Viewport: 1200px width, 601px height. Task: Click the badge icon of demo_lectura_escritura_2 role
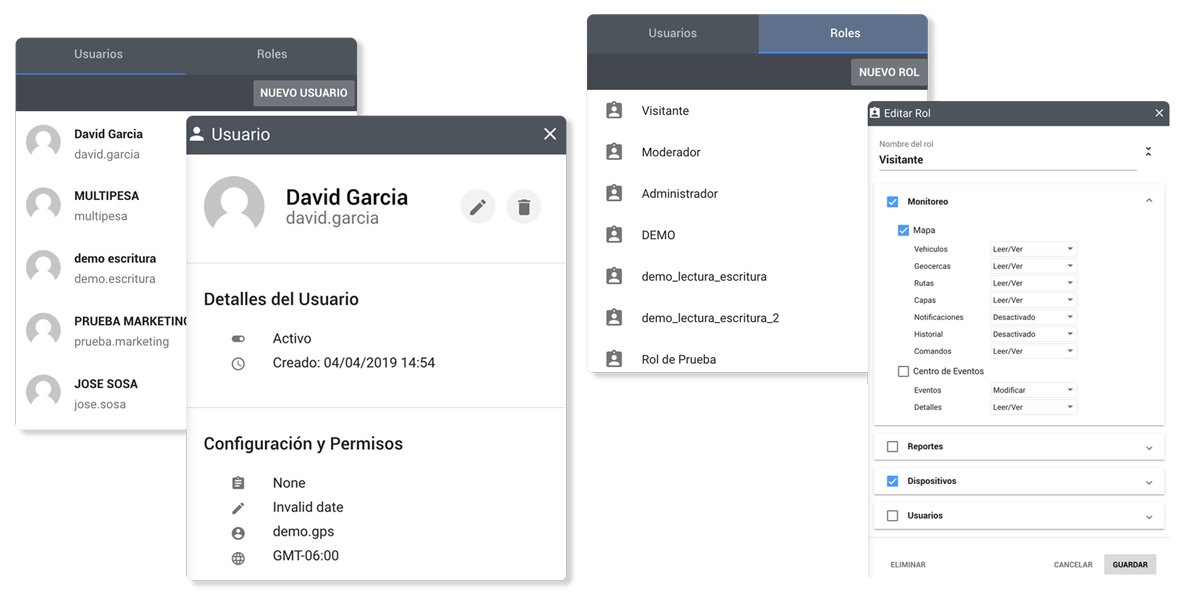coord(614,318)
